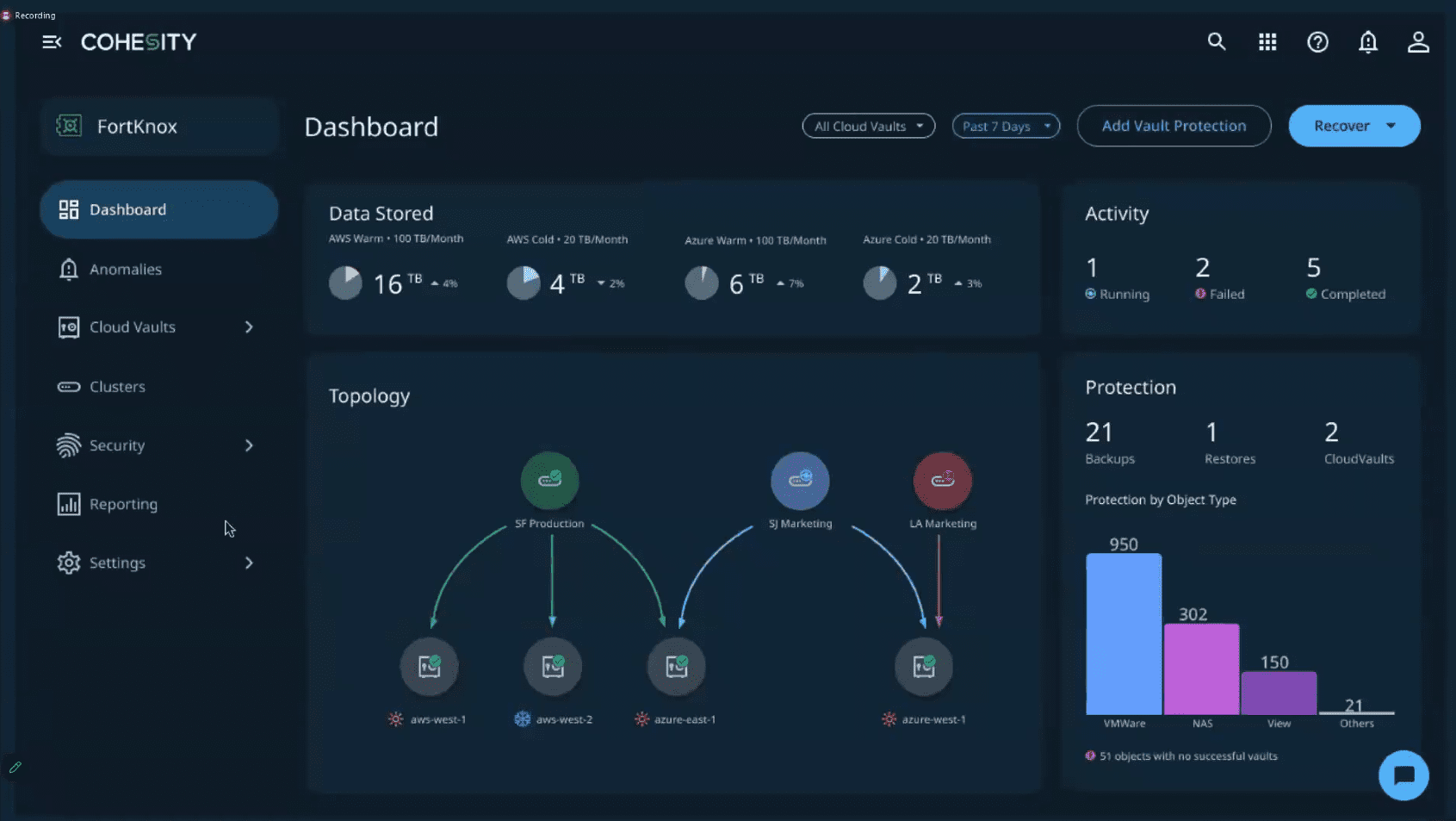
Task: Open the notifications bell icon
Action: (x=1367, y=41)
